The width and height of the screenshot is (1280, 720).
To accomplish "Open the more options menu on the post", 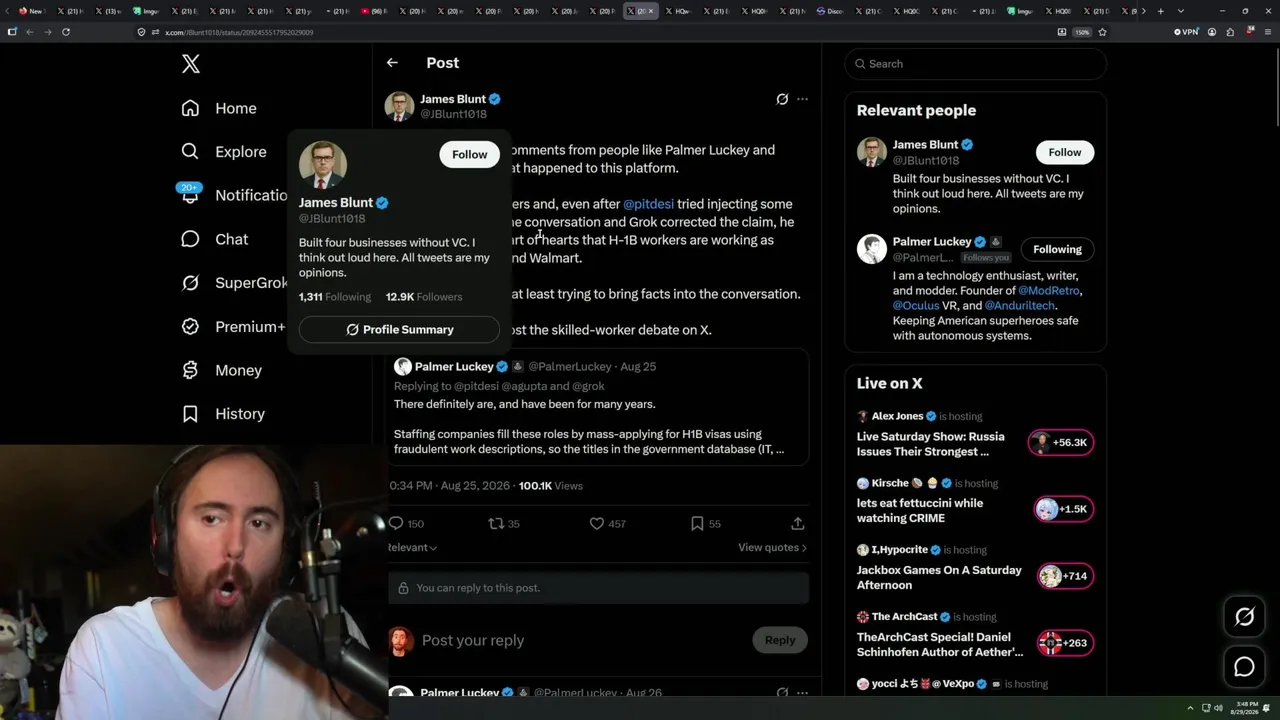I will [802, 99].
